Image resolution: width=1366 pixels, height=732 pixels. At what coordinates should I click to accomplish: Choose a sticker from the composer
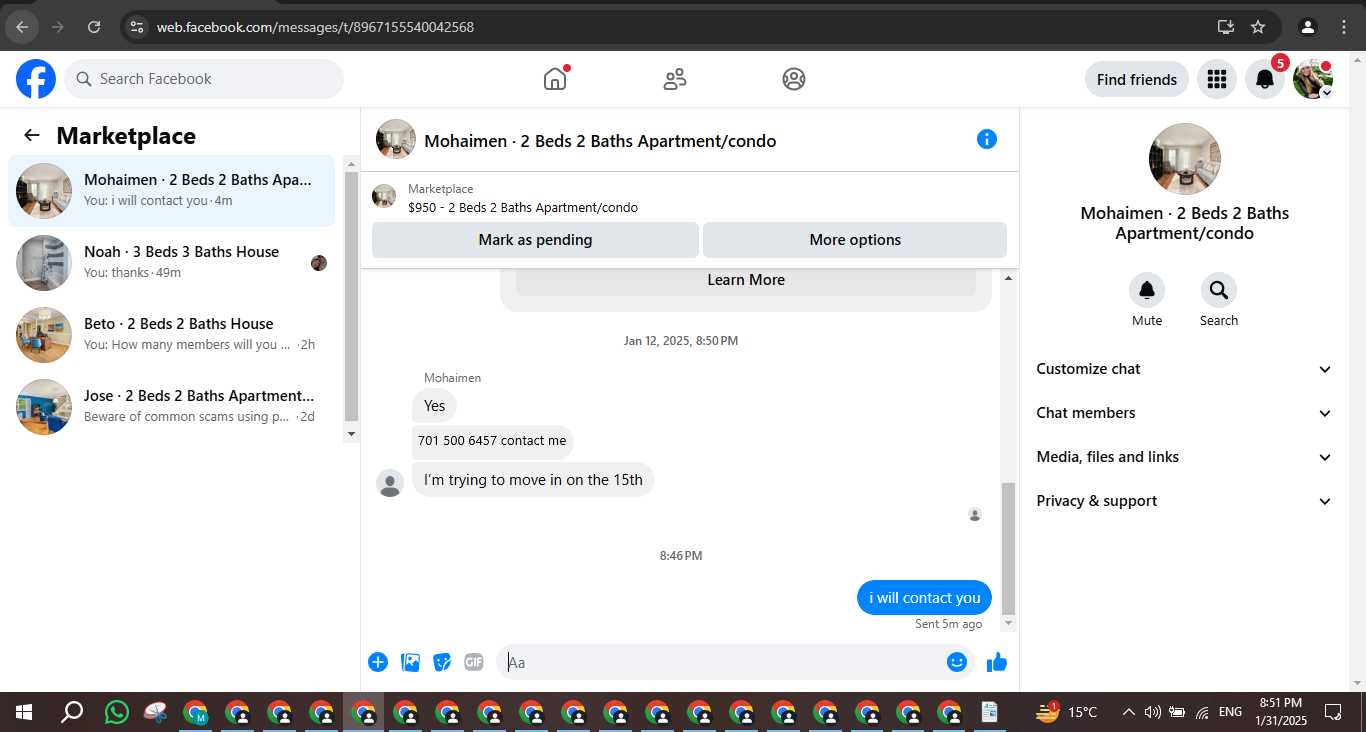[442, 662]
